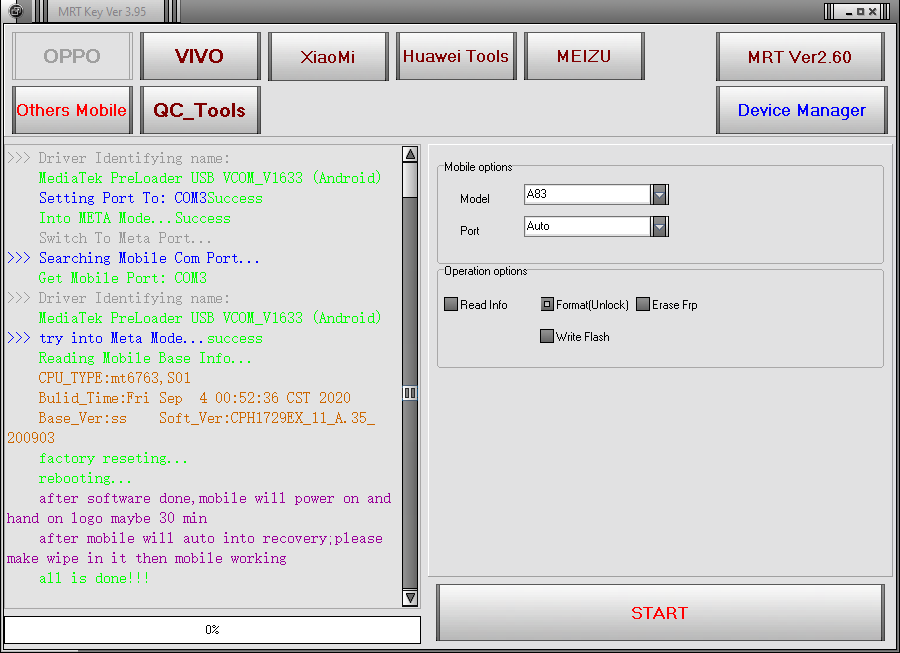Expand the Port dropdown arrow

coord(660,227)
